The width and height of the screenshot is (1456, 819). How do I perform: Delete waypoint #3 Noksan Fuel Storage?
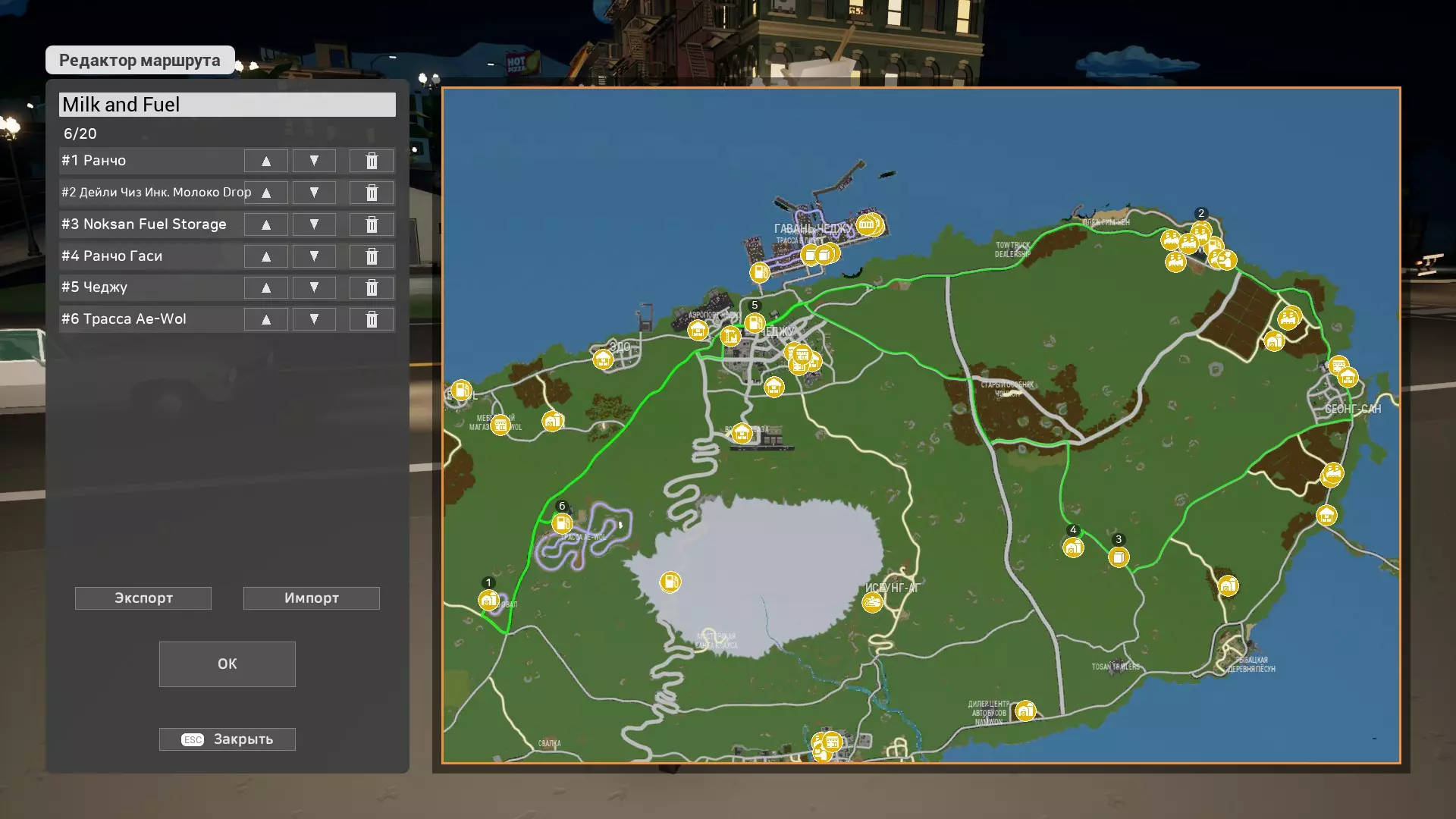[372, 224]
